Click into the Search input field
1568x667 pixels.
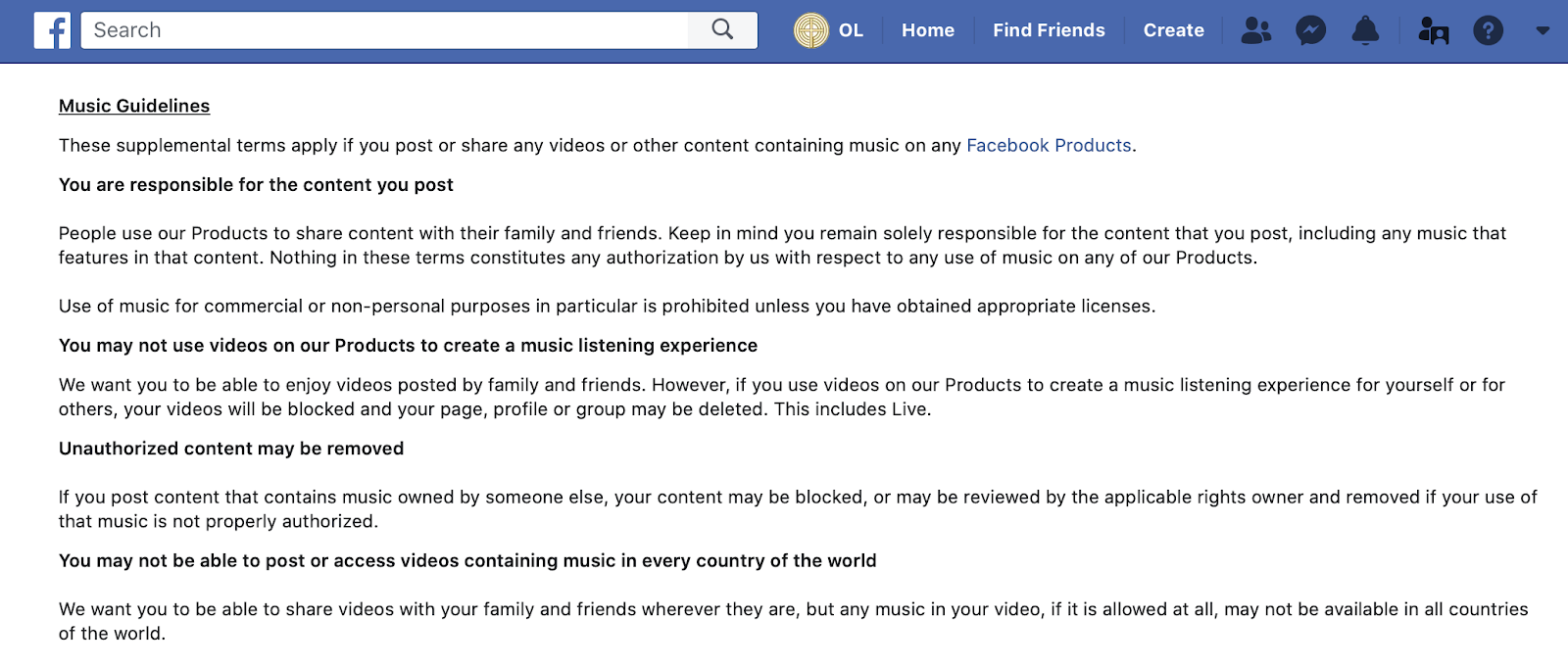pos(385,30)
